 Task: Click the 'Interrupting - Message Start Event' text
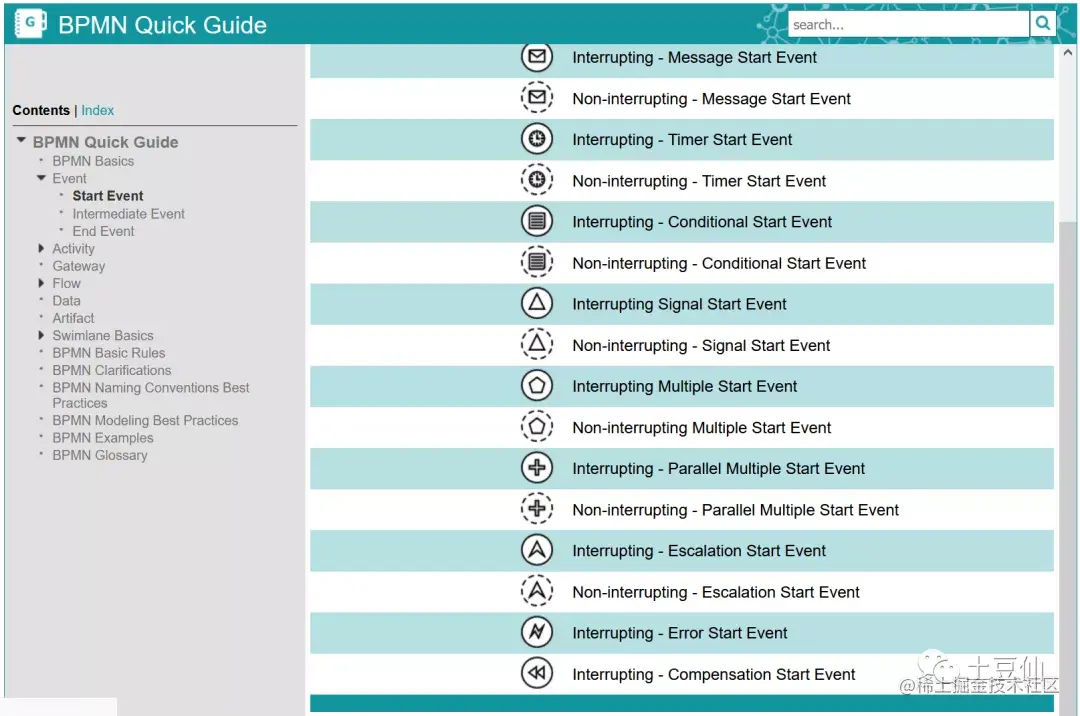click(694, 58)
